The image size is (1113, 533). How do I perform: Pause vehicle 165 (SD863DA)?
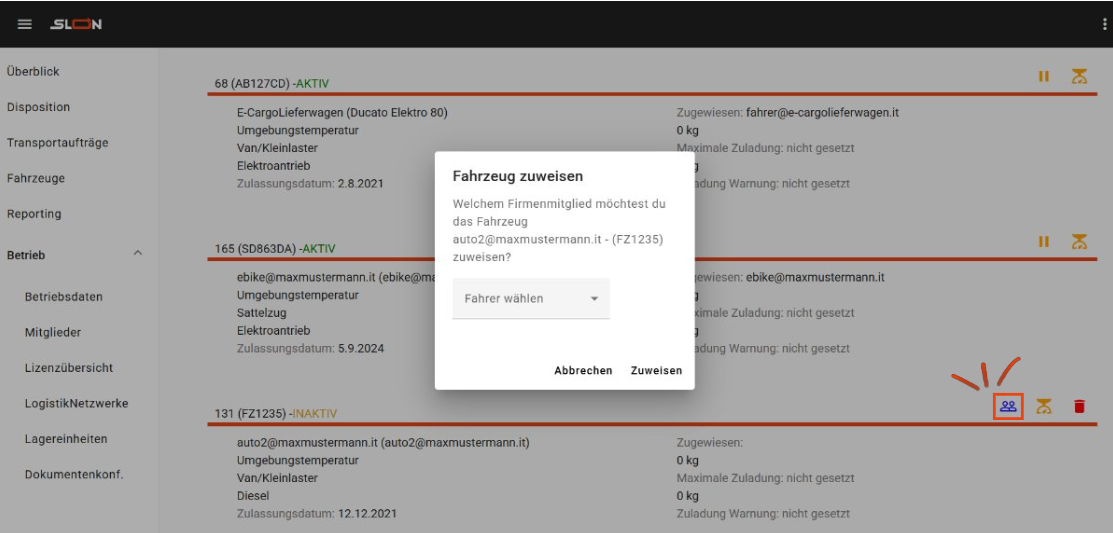[x=1044, y=241]
